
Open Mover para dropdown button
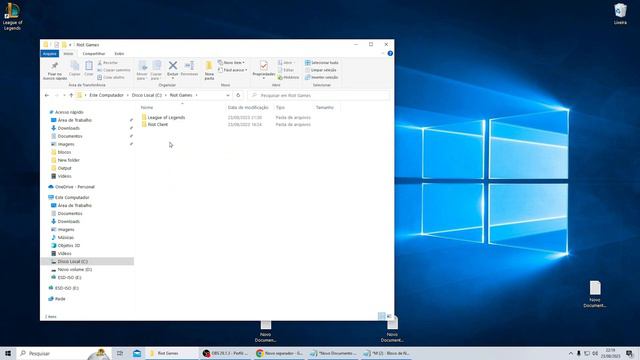point(142,70)
